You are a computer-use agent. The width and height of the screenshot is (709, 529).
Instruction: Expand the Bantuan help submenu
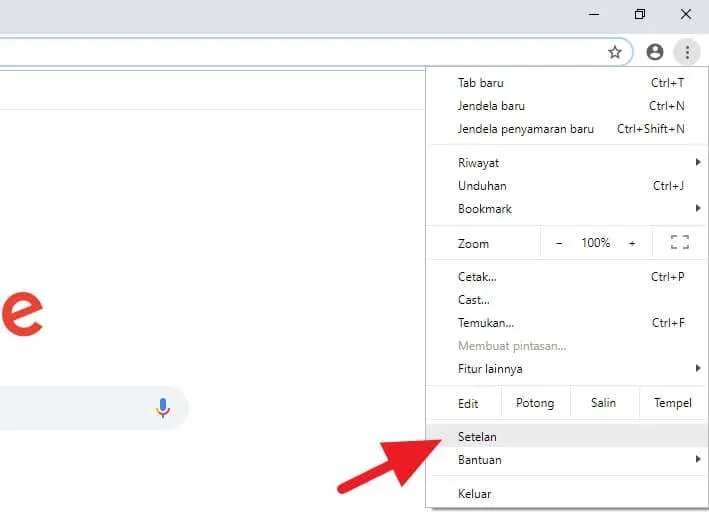(x=567, y=460)
